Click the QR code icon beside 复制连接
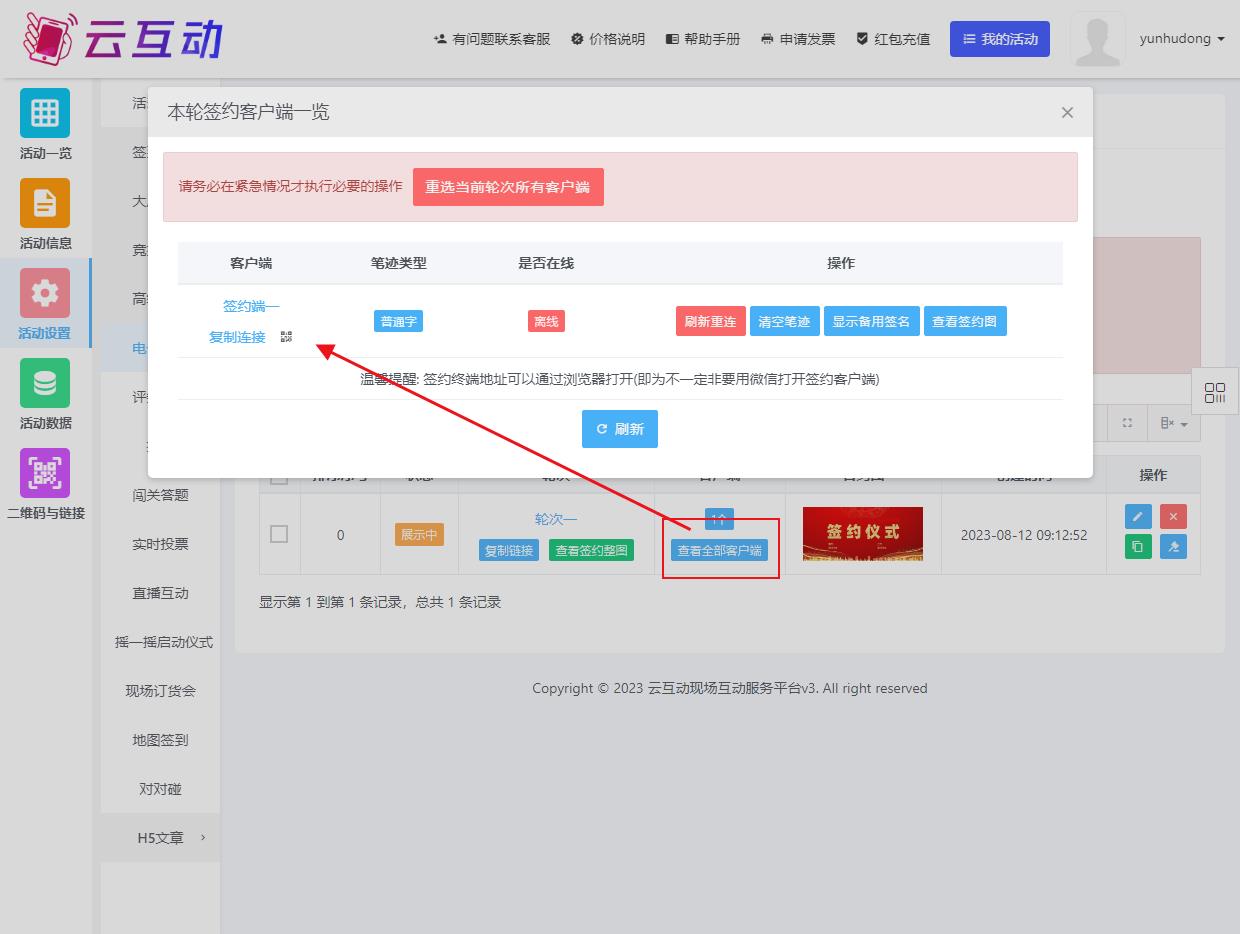Viewport: 1240px width, 934px height. (x=286, y=337)
